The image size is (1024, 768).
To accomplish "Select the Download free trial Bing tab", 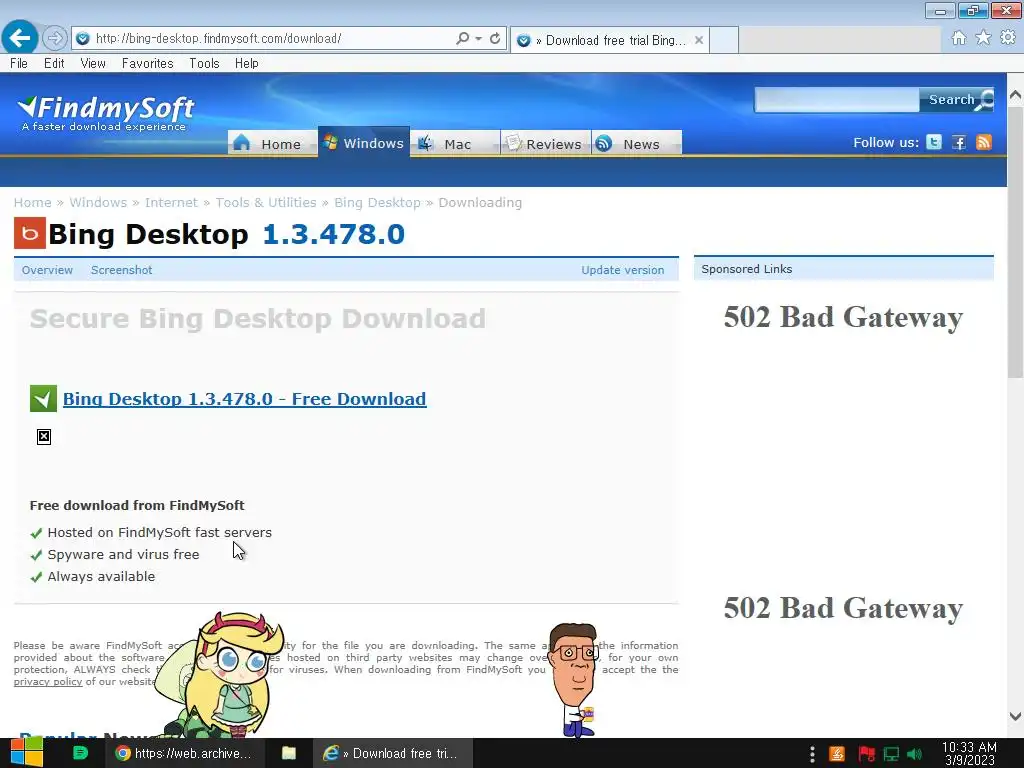I will [x=609, y=40].
